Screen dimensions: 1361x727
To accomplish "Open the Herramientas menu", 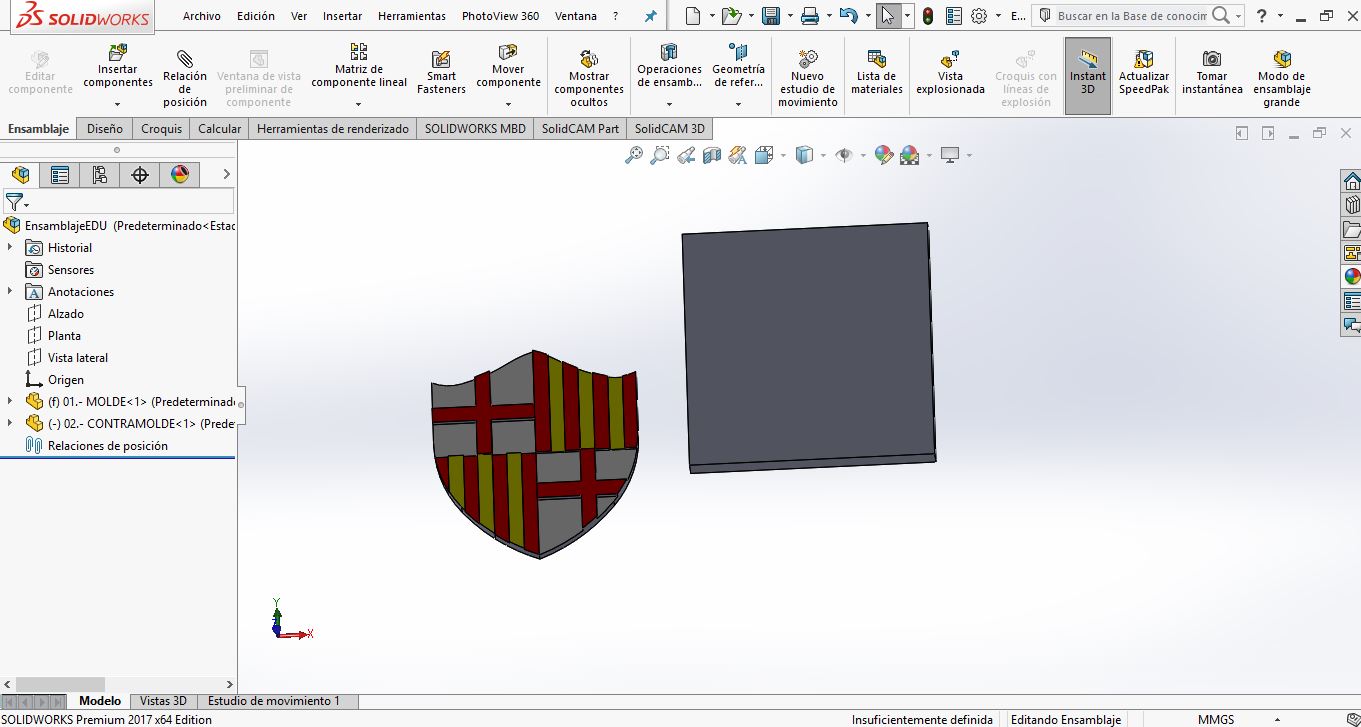I will point(412,16).
